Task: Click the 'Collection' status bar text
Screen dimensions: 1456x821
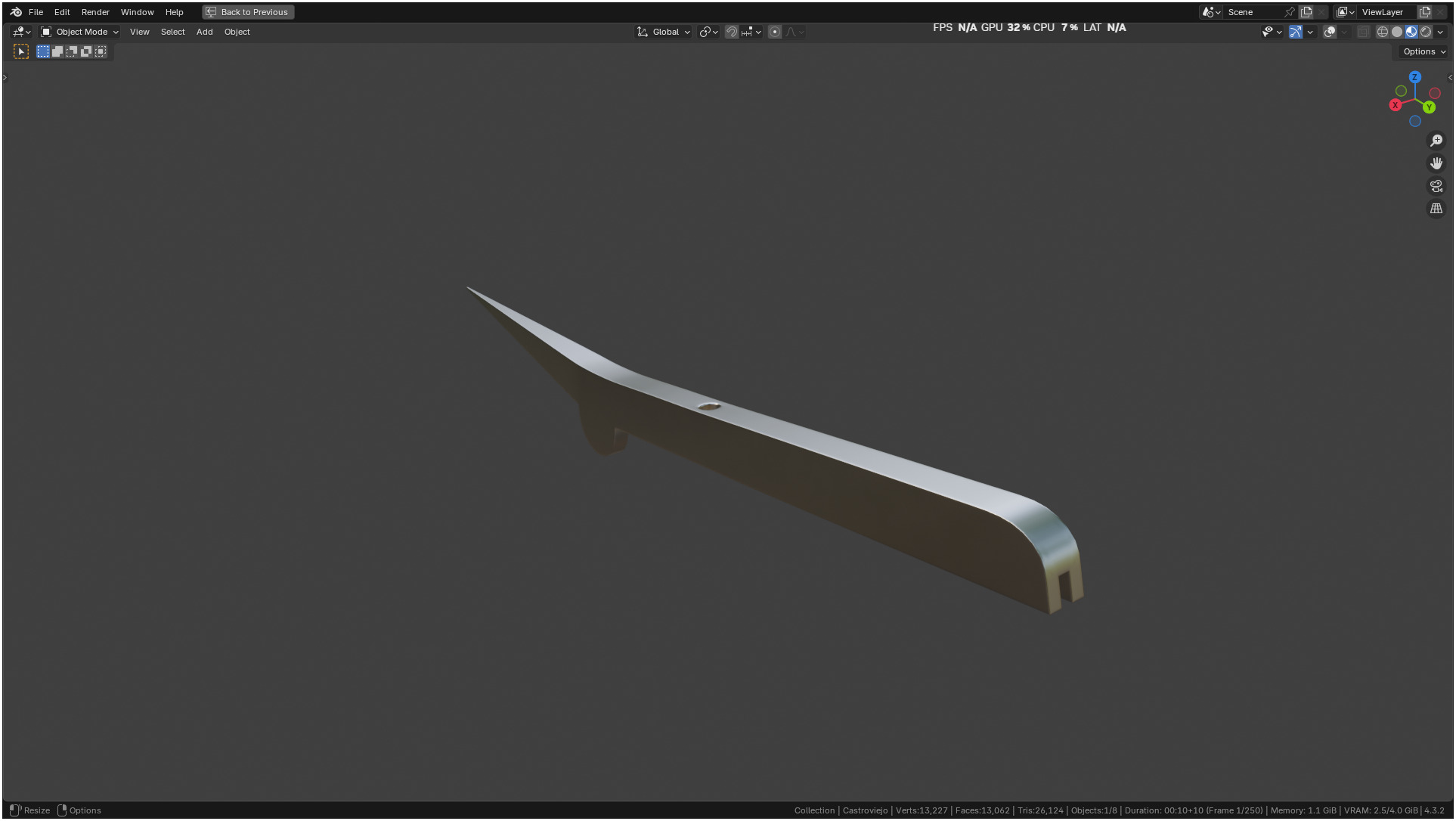Action: click(814, 810)
